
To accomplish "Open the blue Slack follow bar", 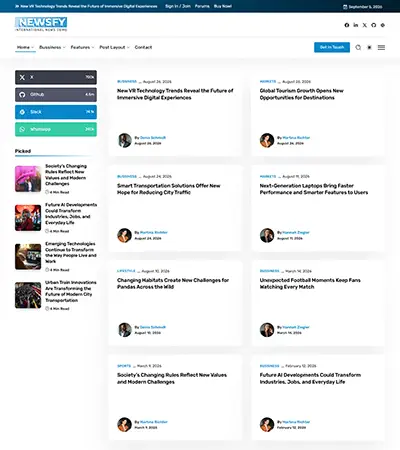I will [x=56, y=112].
